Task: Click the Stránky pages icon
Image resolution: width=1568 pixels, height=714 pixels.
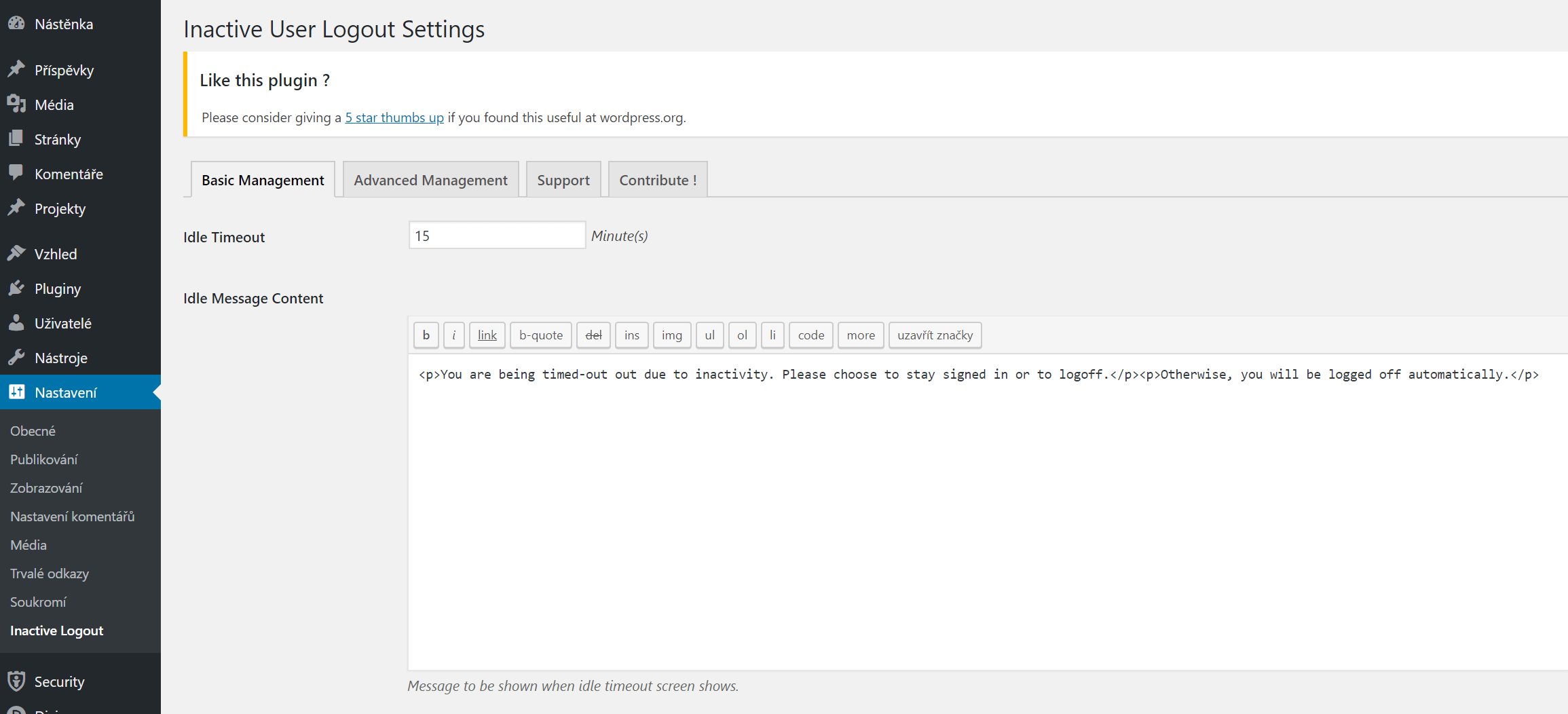Action: pyautogui.click(x=17, y=139)
